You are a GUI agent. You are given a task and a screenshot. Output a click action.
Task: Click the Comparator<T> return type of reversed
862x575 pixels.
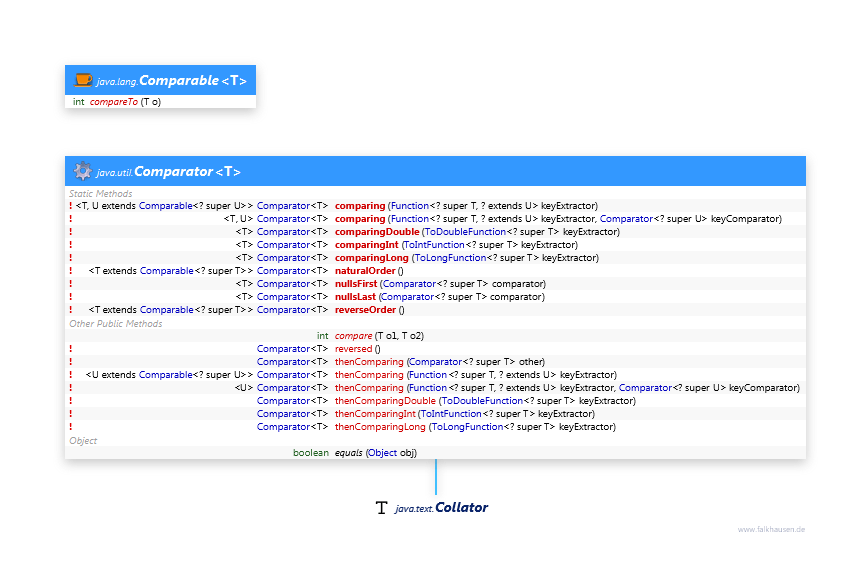tap(292, 349)
